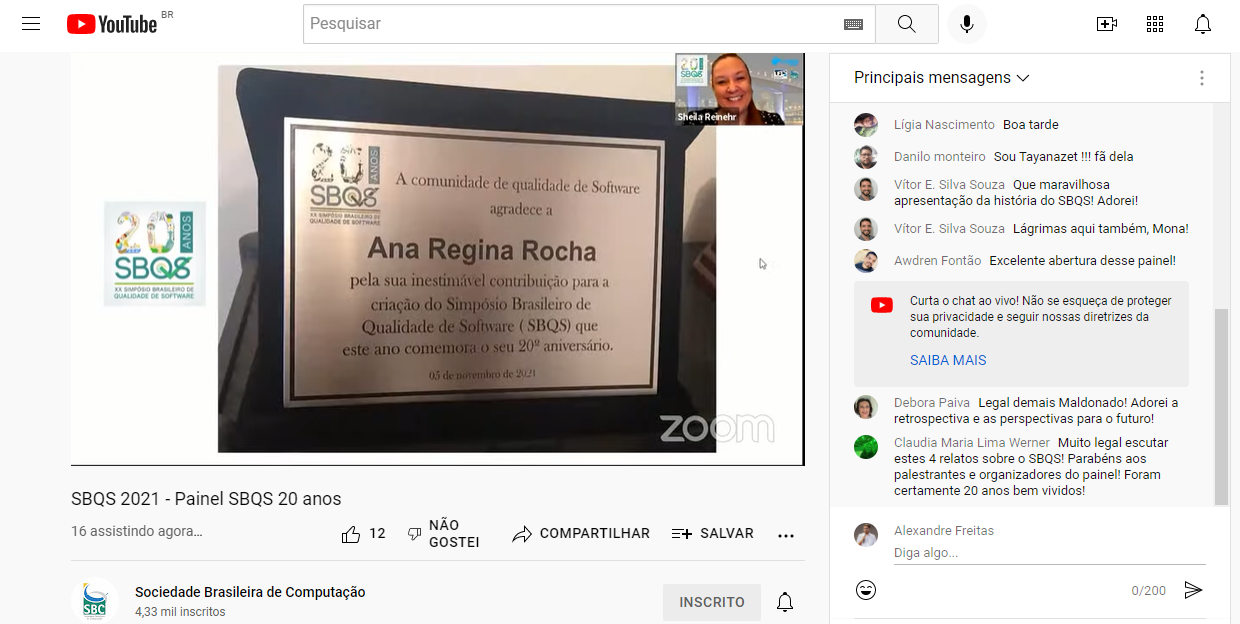Click the search magnifier button
The image size is (1240, 624).
point(906,24)
